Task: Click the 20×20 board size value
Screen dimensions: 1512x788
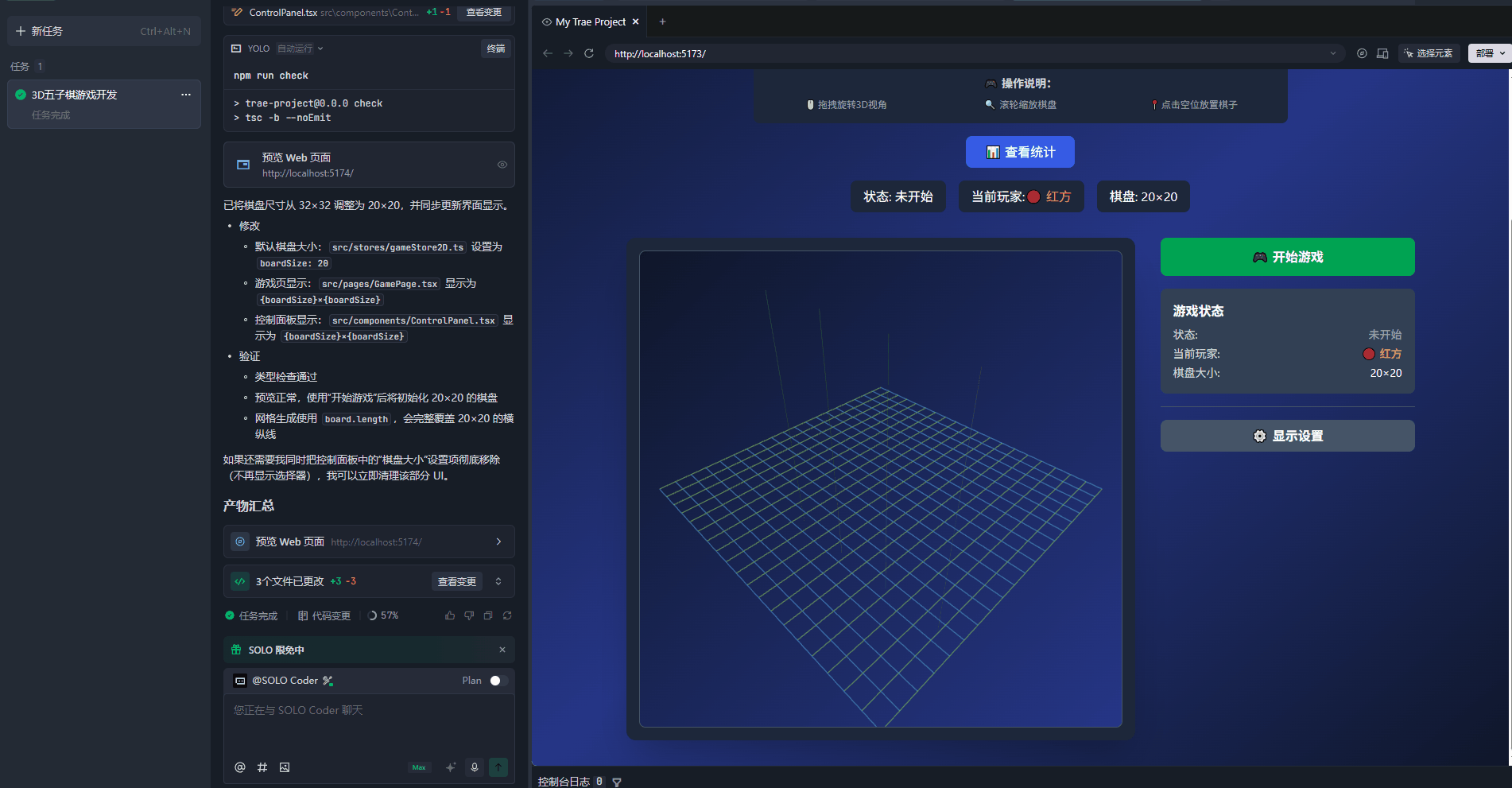Action: coord(1386,373)
